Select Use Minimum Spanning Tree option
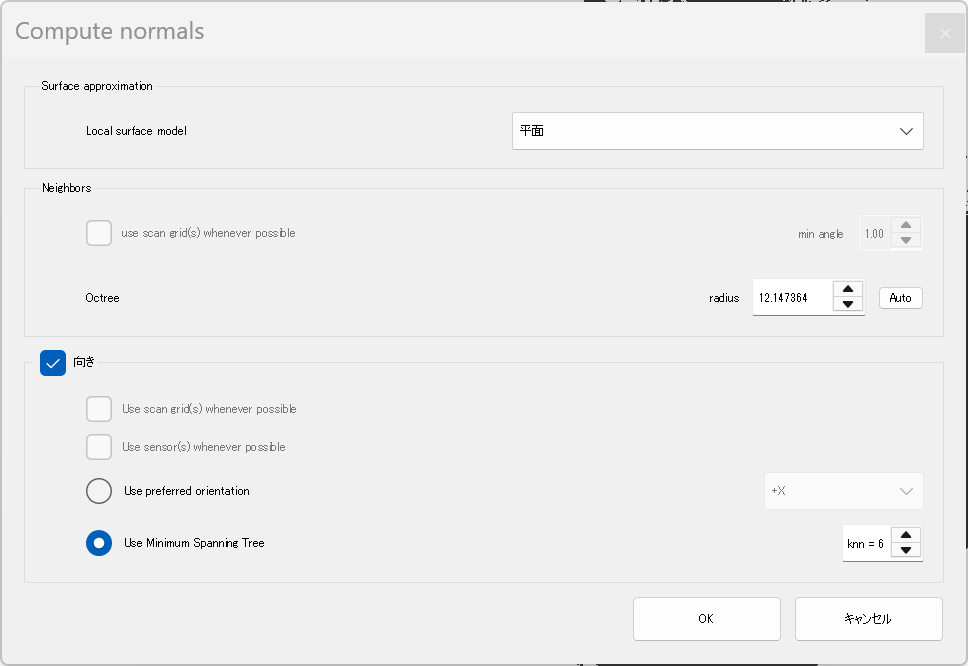 [x=99, y=543]
